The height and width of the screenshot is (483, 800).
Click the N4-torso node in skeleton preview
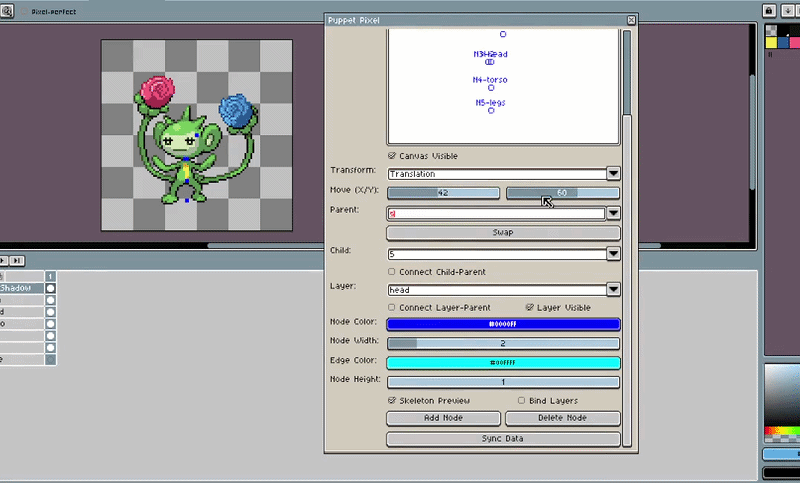pyautogui.click(x=491, y=88)
